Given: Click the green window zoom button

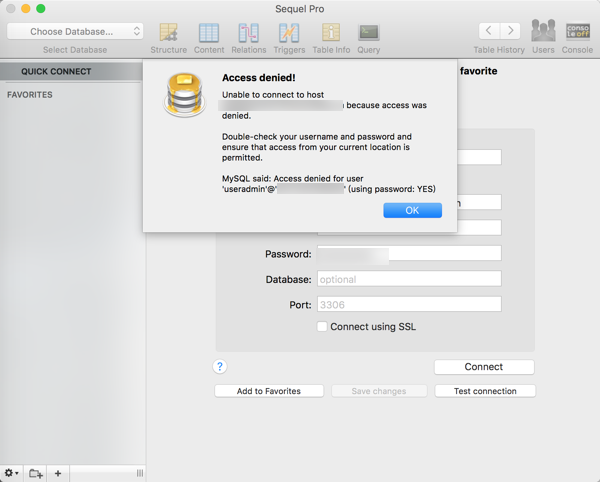Looking at the screenshot, I should [x=41, y=8].
